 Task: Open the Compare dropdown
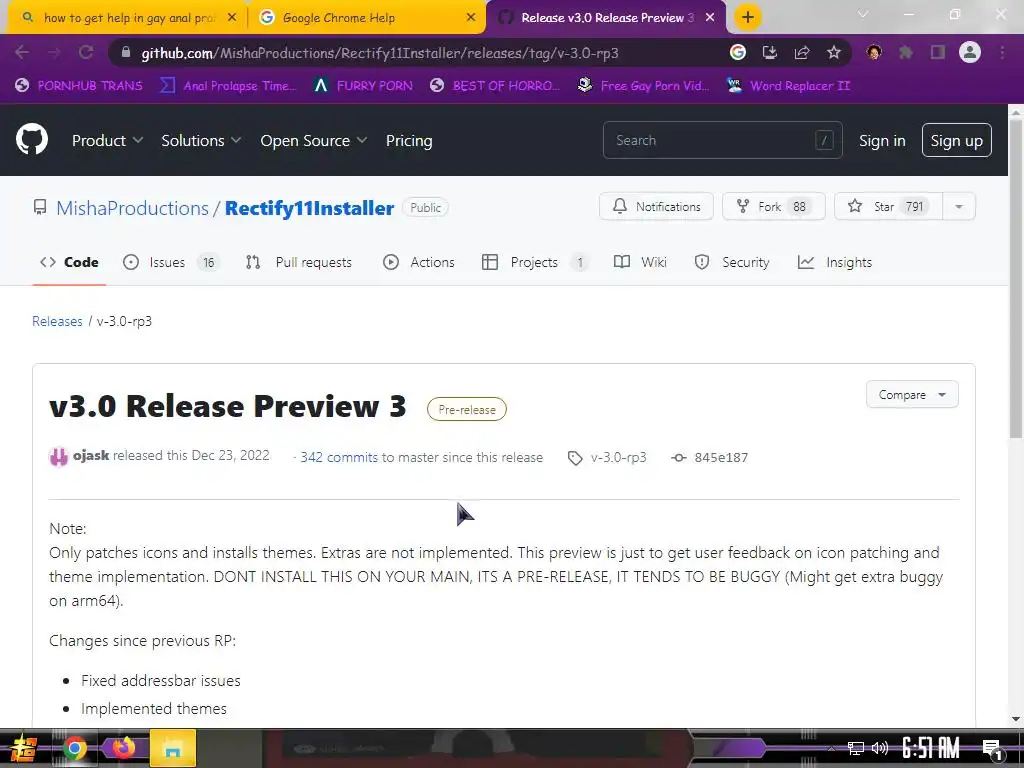tap(912, 394)
